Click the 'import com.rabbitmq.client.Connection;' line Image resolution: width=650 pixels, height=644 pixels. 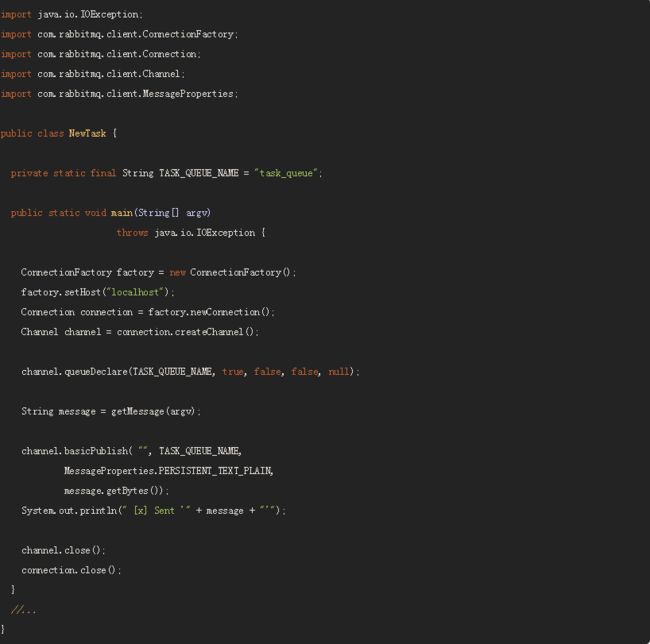tap(101, 54)
